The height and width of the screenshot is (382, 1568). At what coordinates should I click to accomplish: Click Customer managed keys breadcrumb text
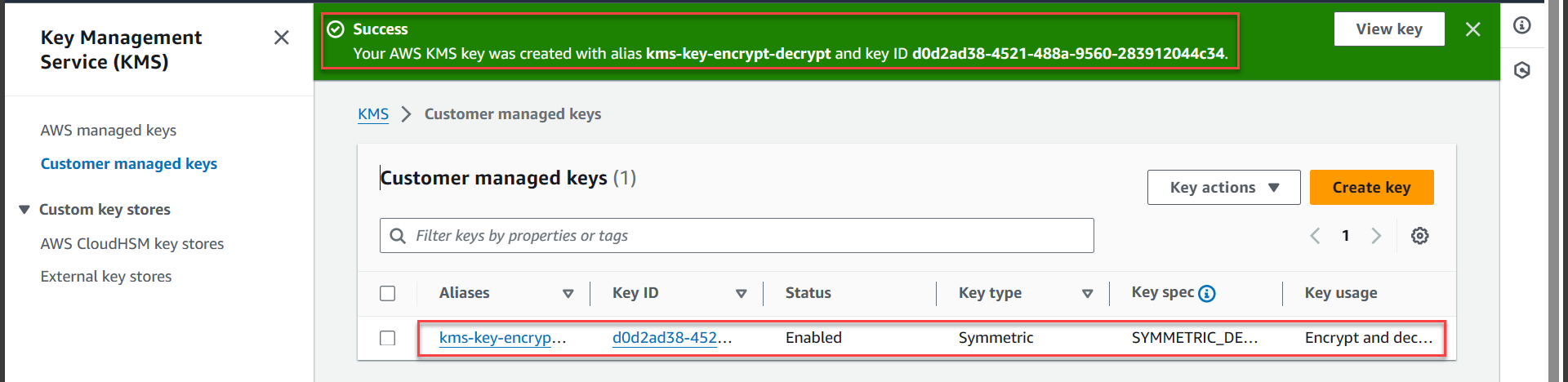coord(513,114)
